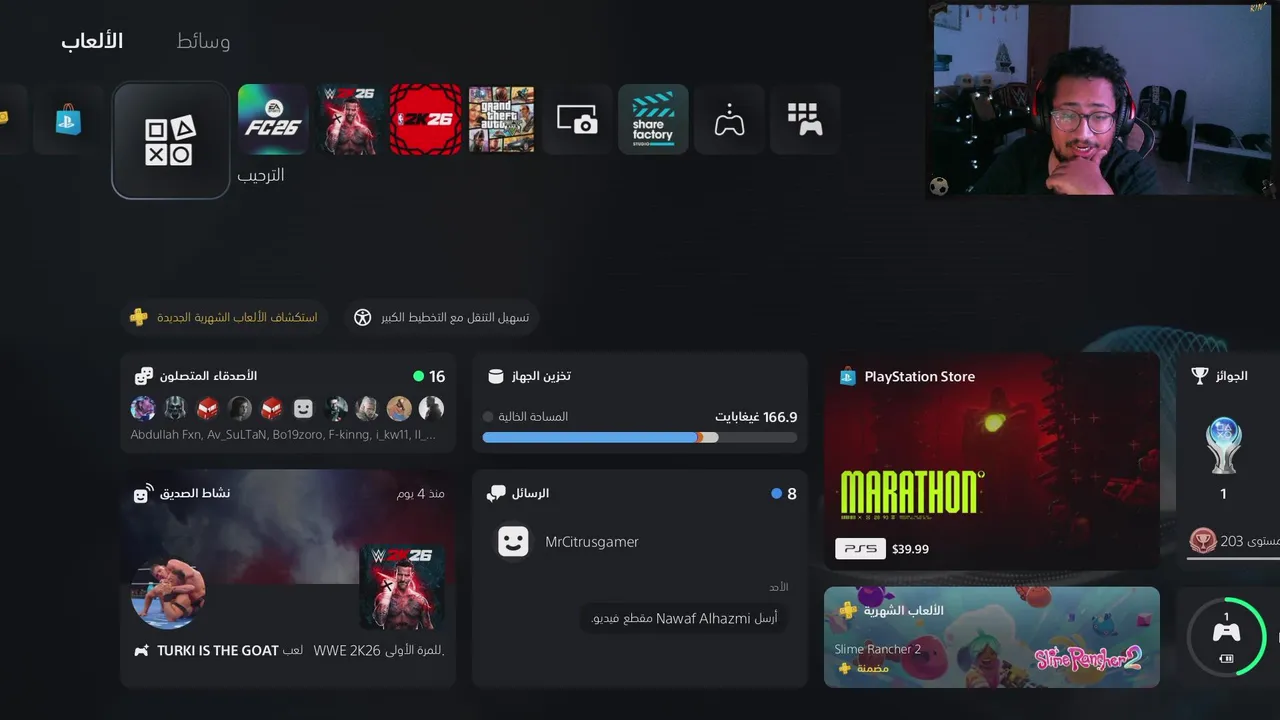1280x720 pixels.
Task: Open the PlayStation Store shopping bag icon
Action: pyautogui.click(x=68, y=120)
